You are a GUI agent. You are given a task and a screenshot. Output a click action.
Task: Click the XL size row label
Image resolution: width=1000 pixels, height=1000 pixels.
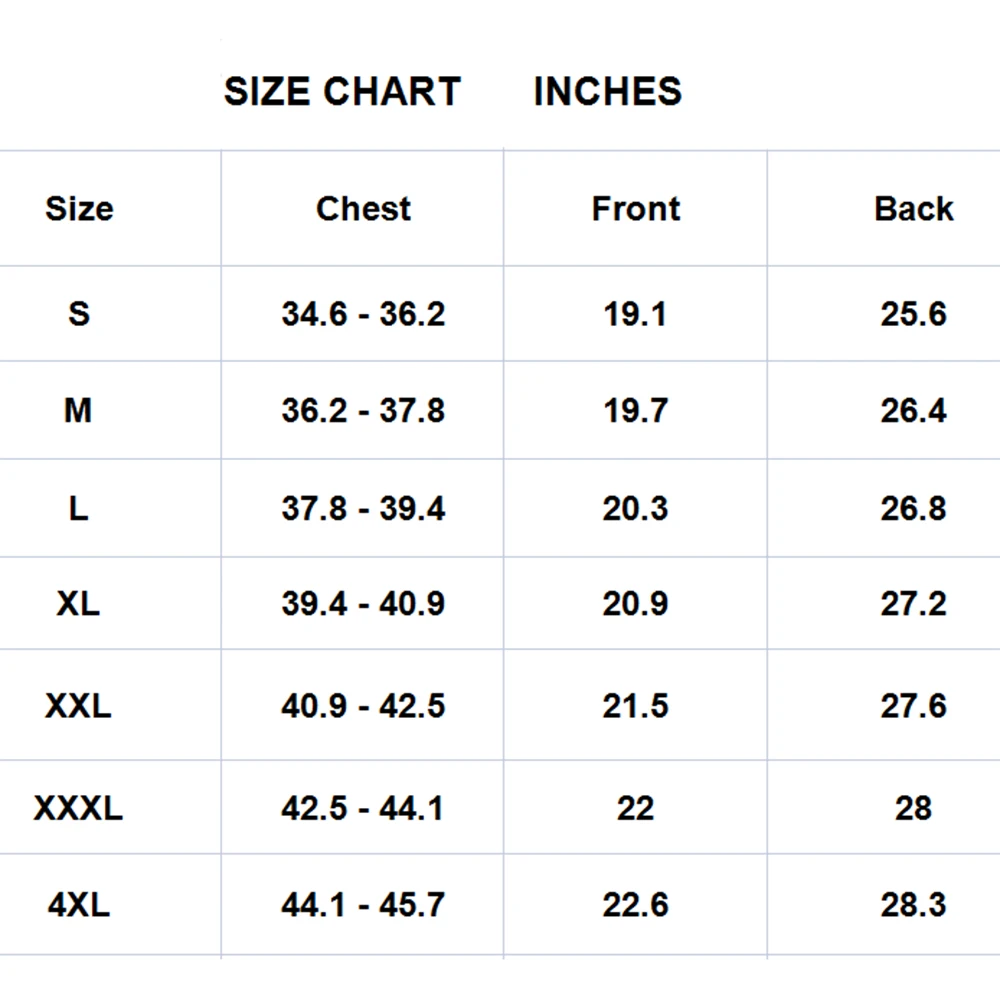[x=78, y=604]
